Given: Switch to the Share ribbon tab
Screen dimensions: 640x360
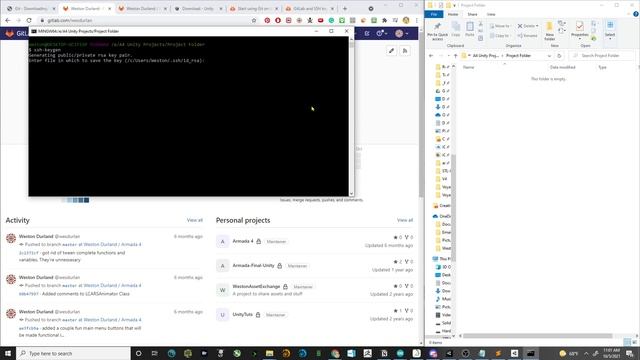Looking at the screenshot, I should pyautogui.click(x=472, y=14).
